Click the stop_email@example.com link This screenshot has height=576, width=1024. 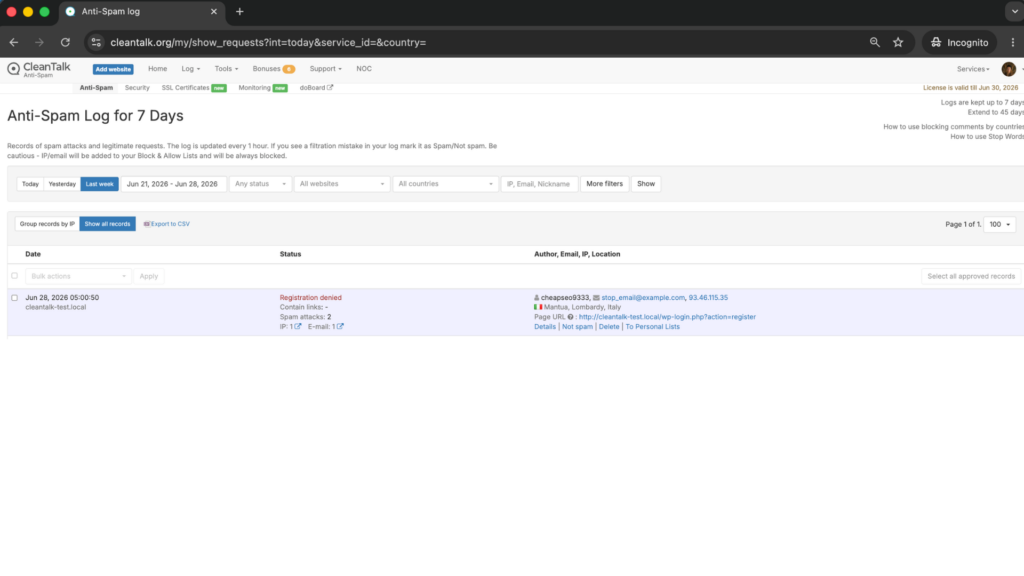click(643, 298)
